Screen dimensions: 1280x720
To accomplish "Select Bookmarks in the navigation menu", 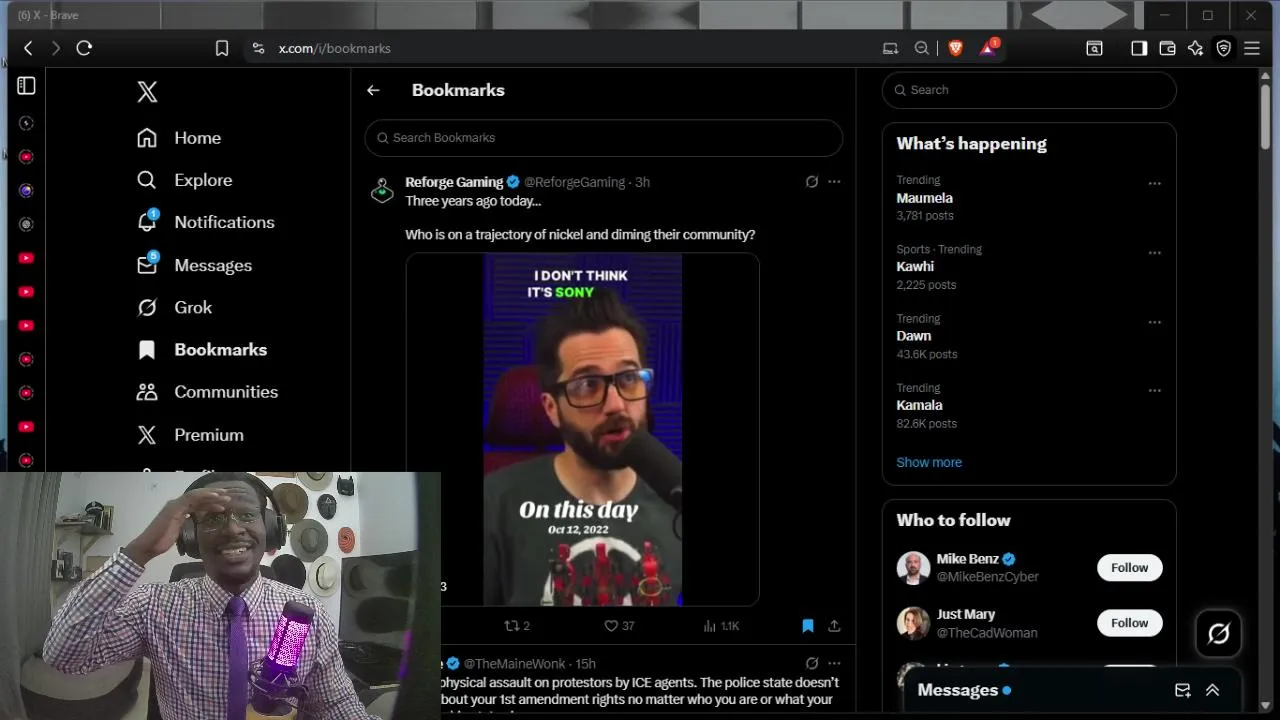I will (202, 349).
